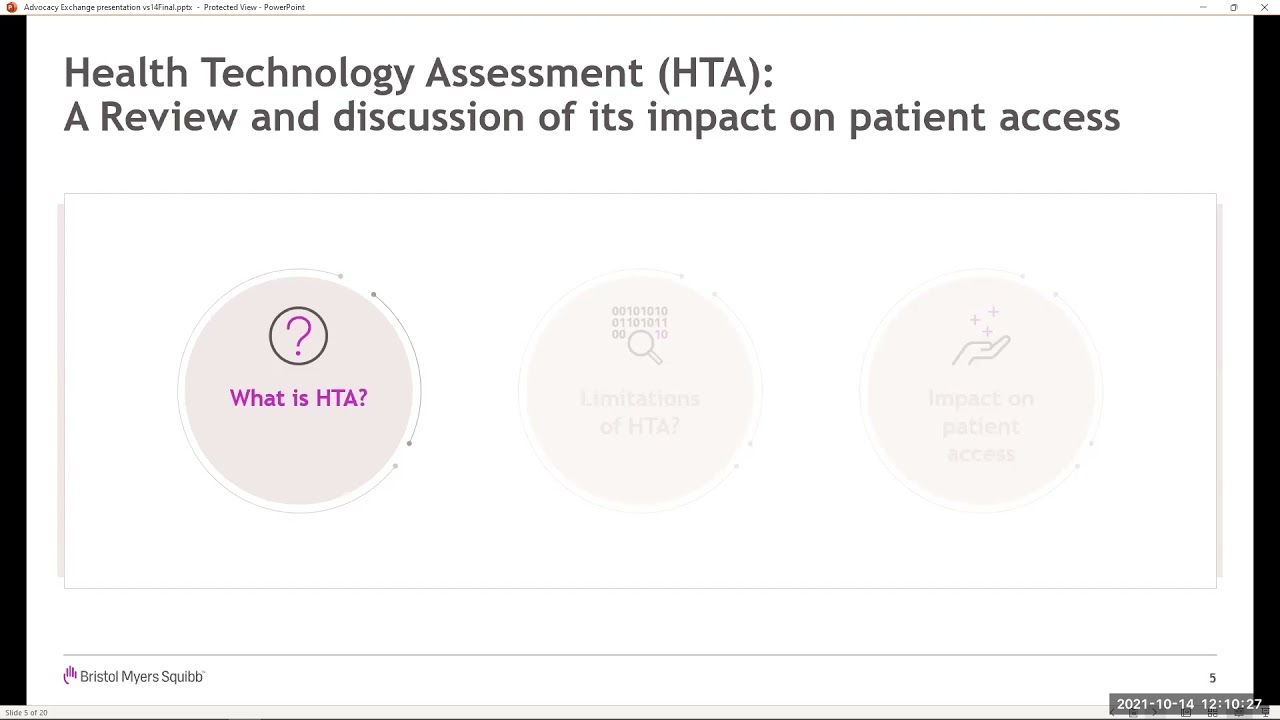Click the PowerPoint app icon in title bar
The height and width of the screenshot is (720, 1280).
pyautogui.click(x=12, y=7)
